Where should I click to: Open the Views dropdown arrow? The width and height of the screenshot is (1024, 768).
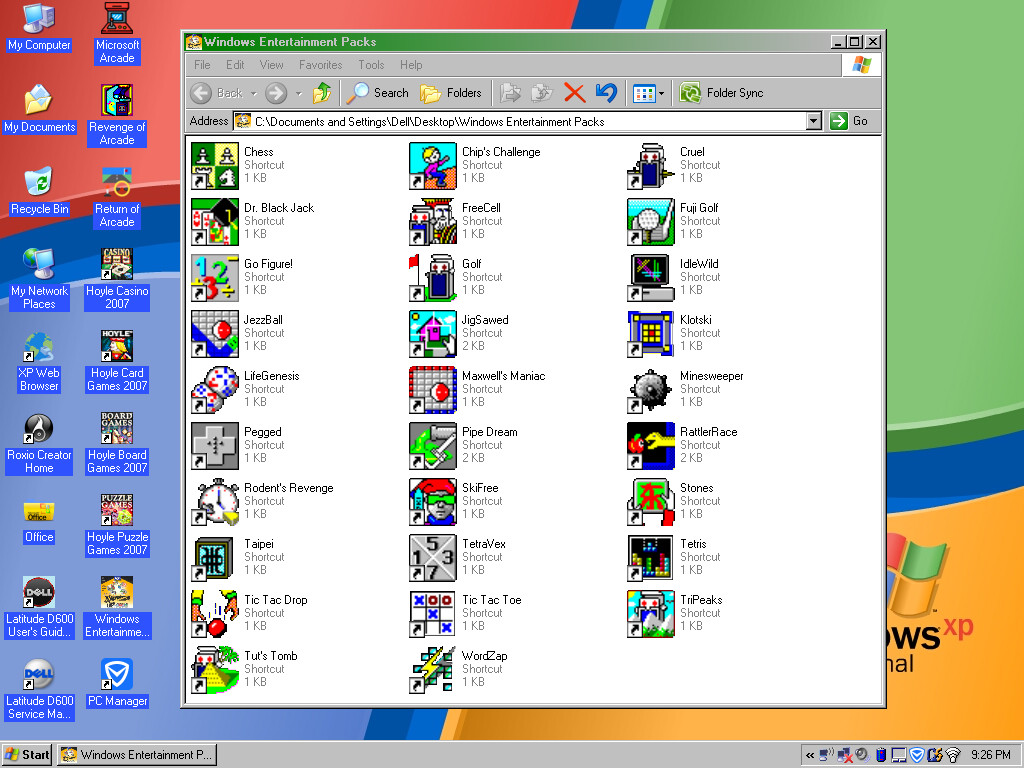pos(662,93)
